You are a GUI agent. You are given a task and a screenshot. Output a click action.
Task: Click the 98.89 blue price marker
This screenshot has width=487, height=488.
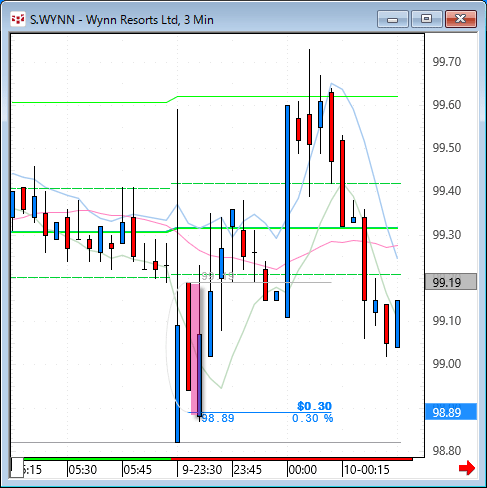pos(451,412)
